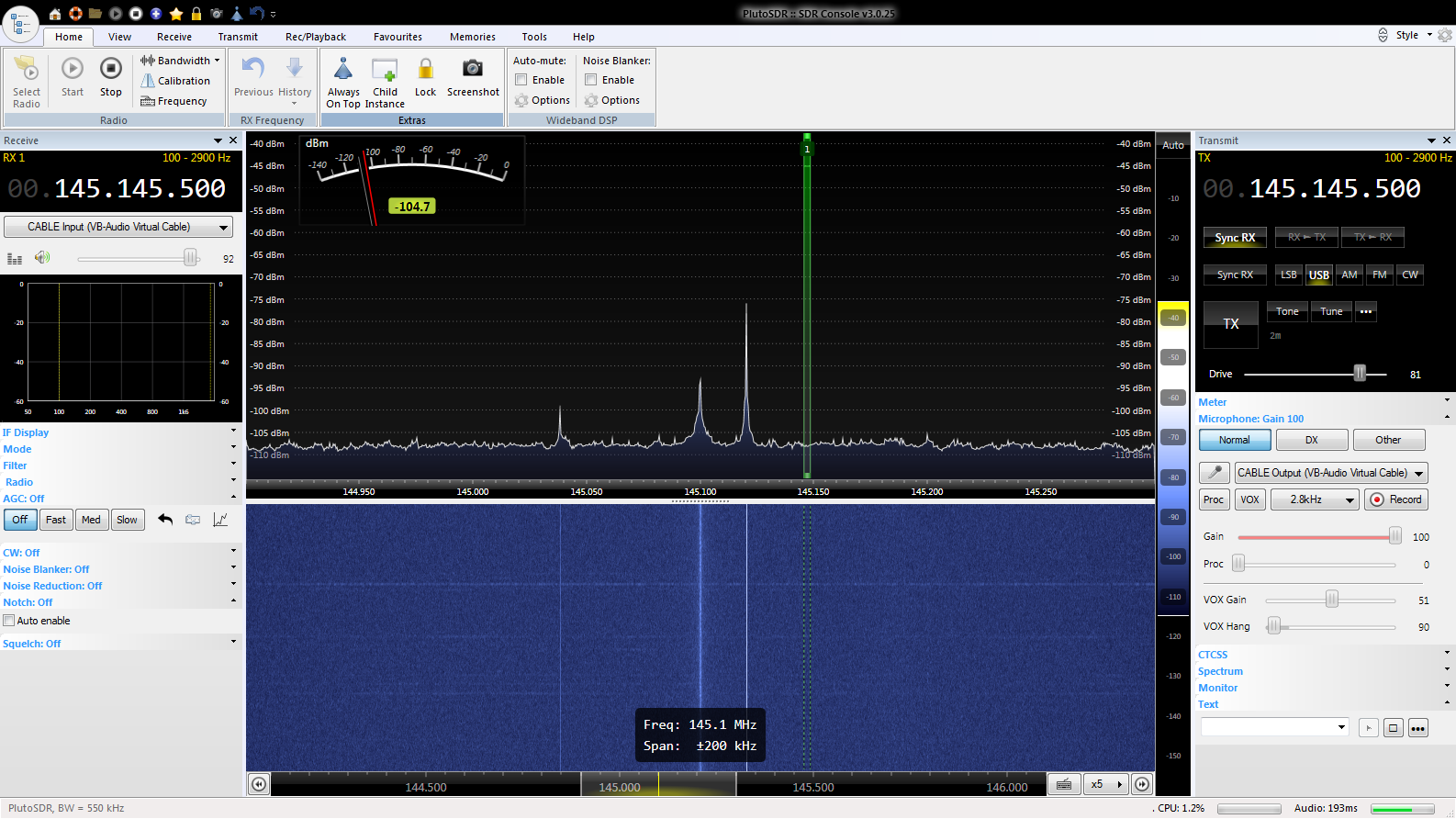The image size is (1456, 819).
Task: Click the Screenshot camera icon
Action: (x=473, y=69)
